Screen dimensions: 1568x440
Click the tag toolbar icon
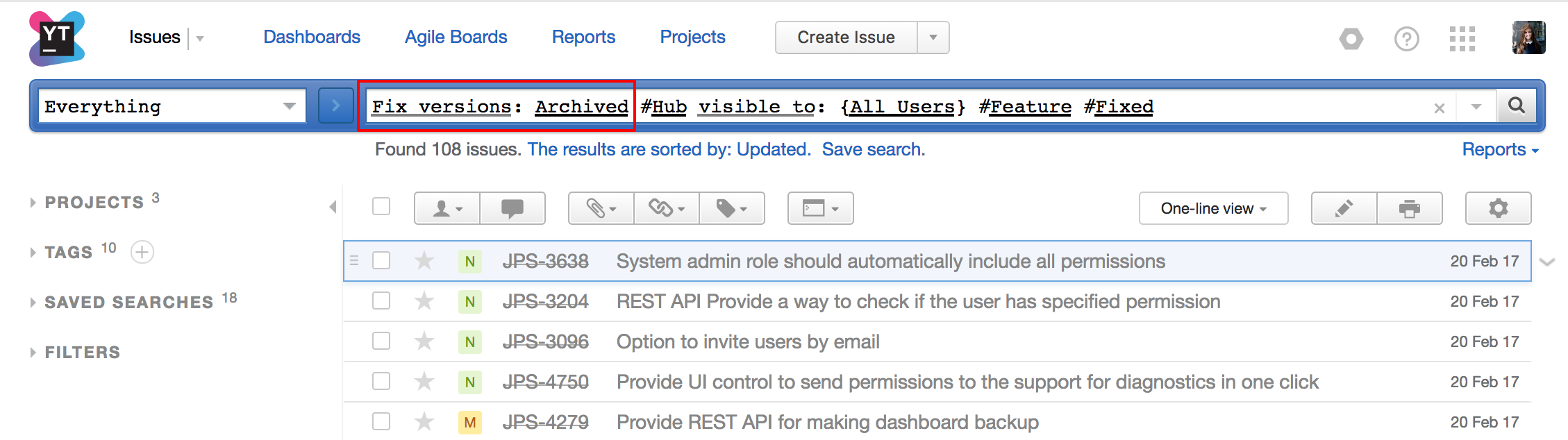click(732, 208)
